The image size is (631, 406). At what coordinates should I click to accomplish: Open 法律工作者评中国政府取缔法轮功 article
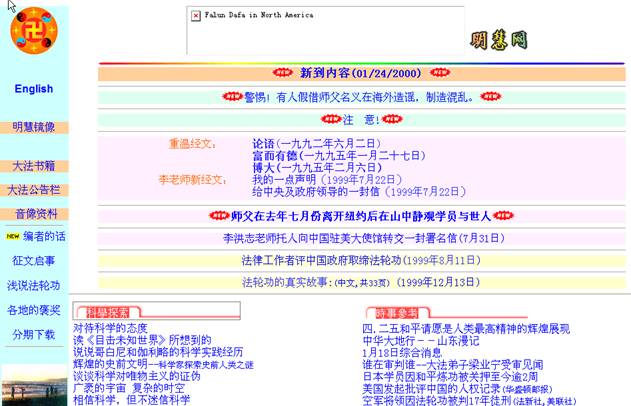tap(361, 260)
